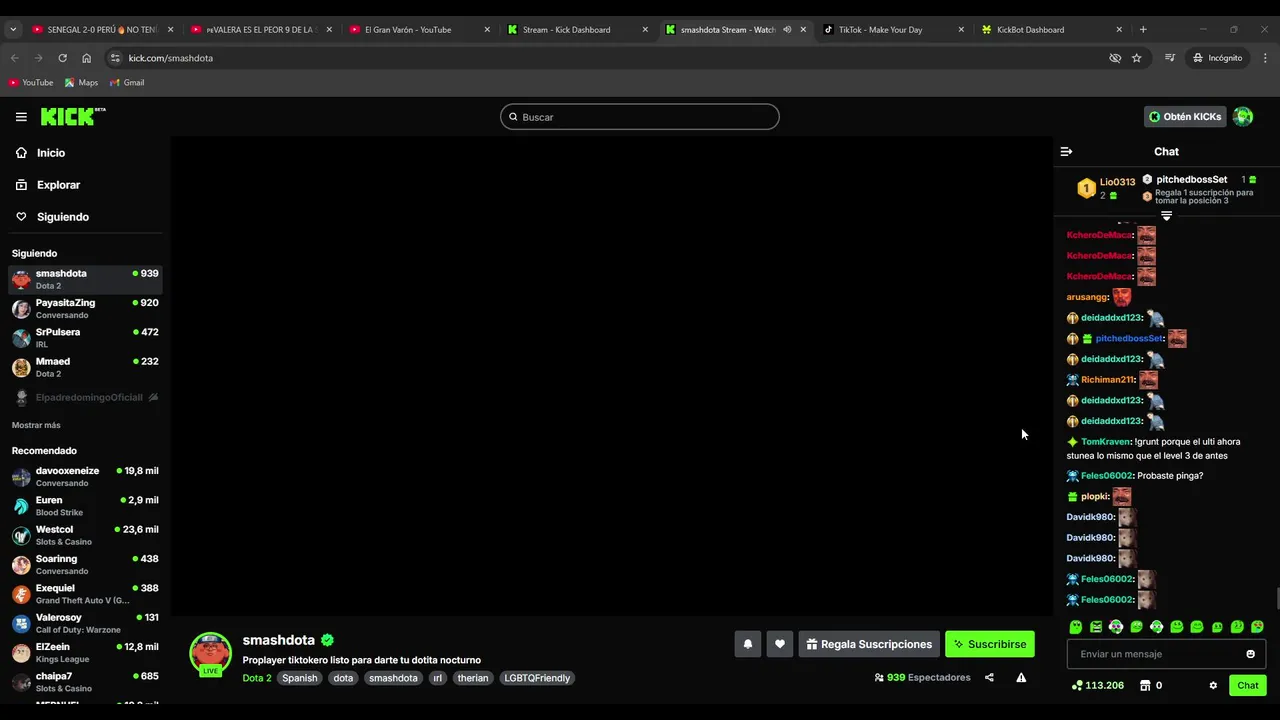Viewport: 1280px width, 720px height.
Task: Click the Buscar search field
Action: tap(640, 117)
